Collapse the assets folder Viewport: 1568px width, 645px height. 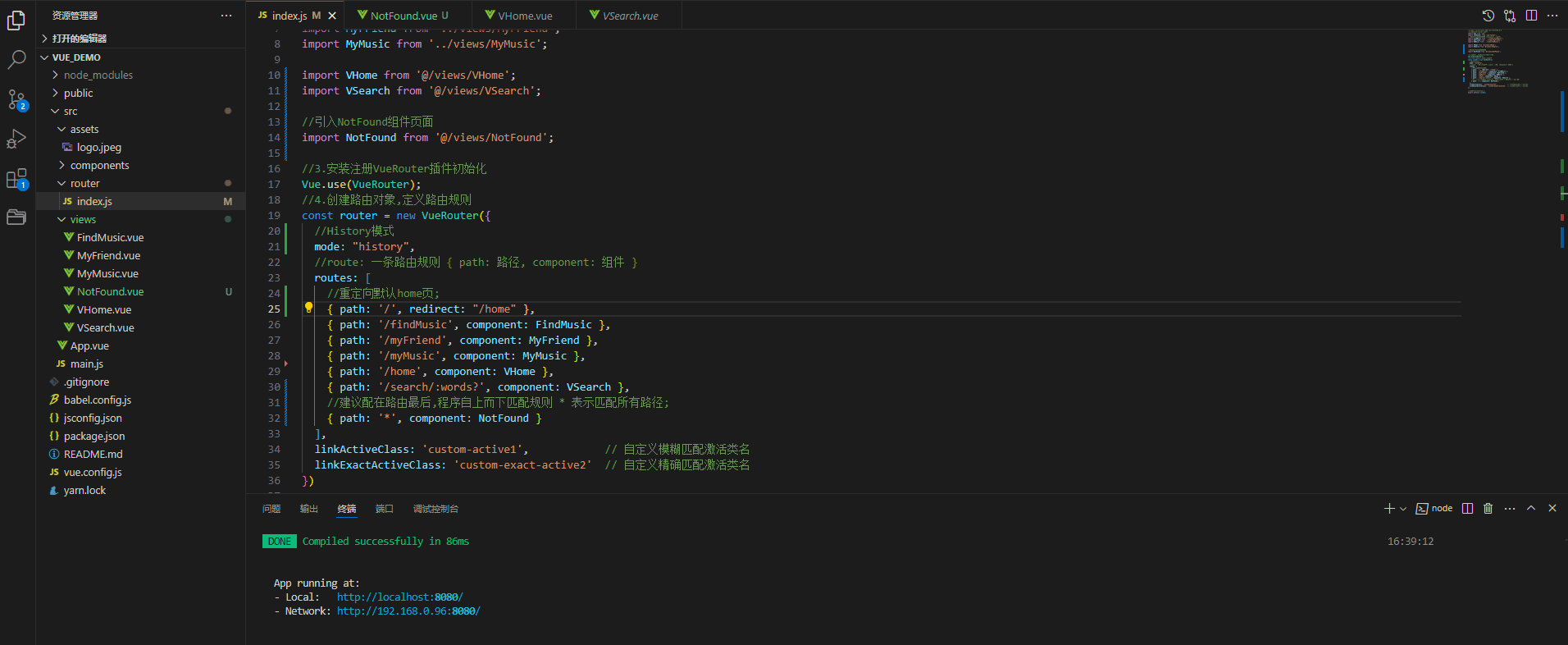point(140,129)
